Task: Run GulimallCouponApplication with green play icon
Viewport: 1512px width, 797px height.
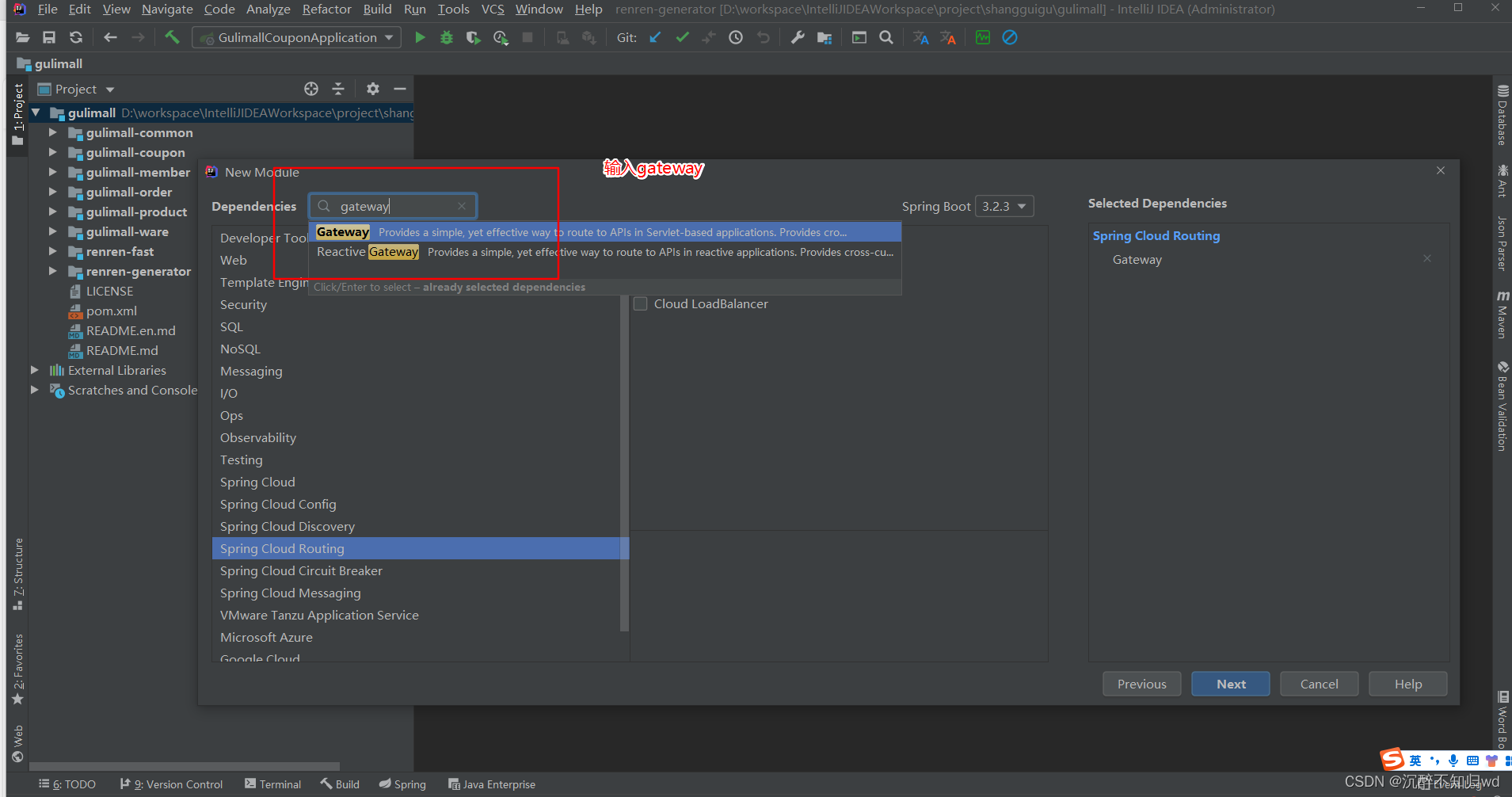Action: 420,37
